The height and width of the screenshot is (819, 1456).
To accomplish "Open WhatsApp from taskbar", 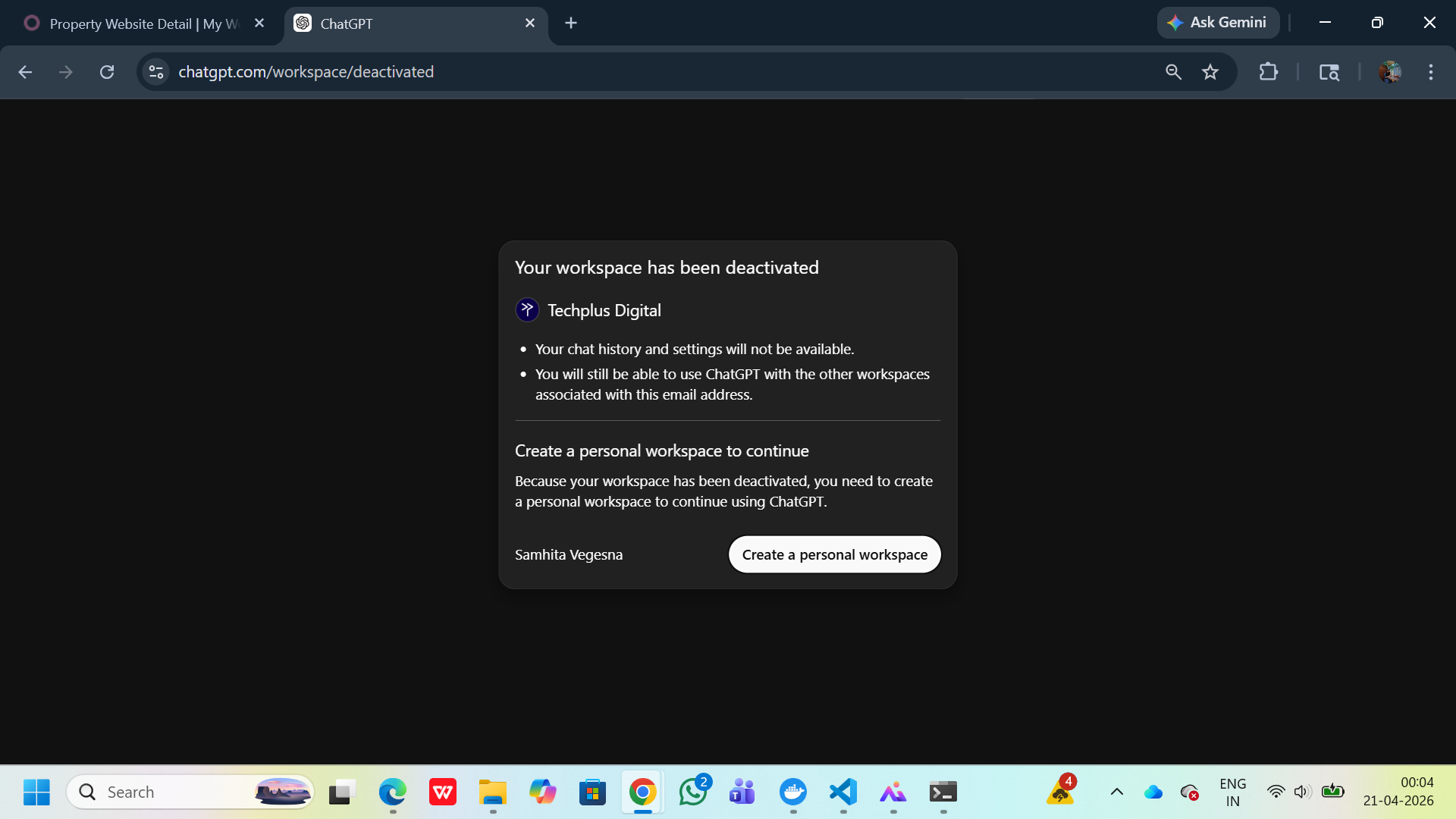I will [x=693, y=792].
